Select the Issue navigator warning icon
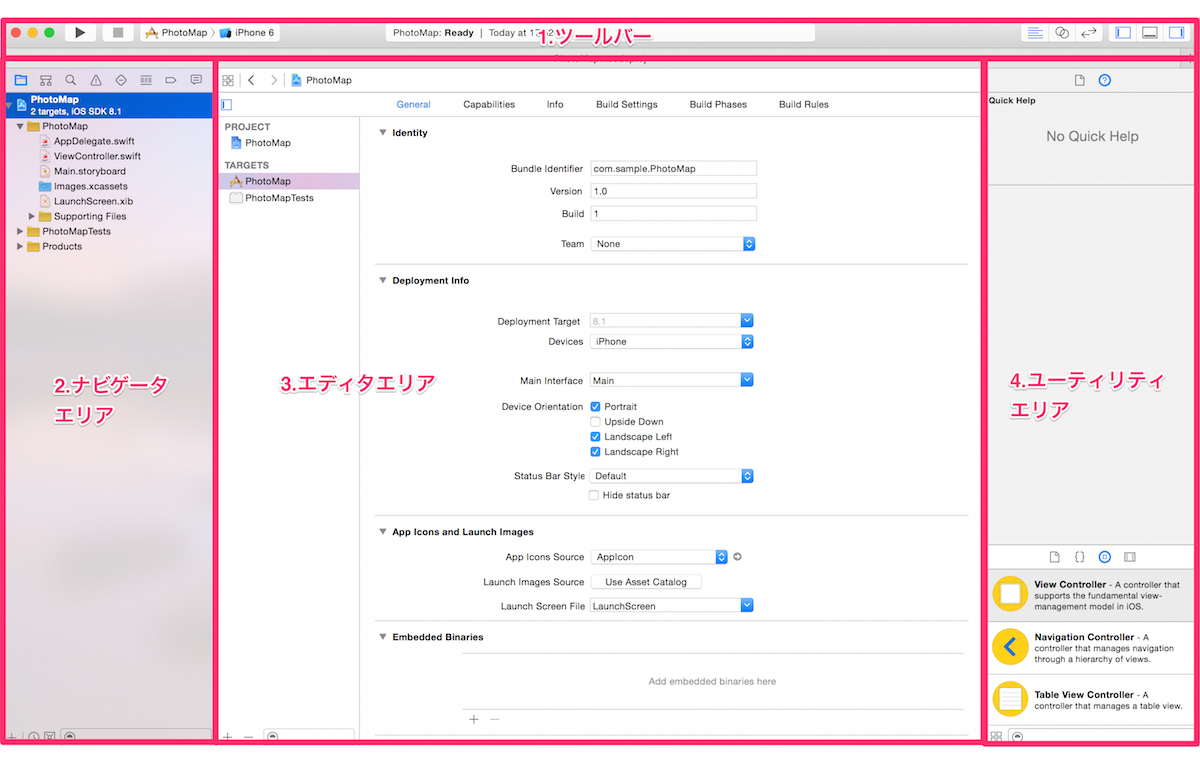 (94, 79)
